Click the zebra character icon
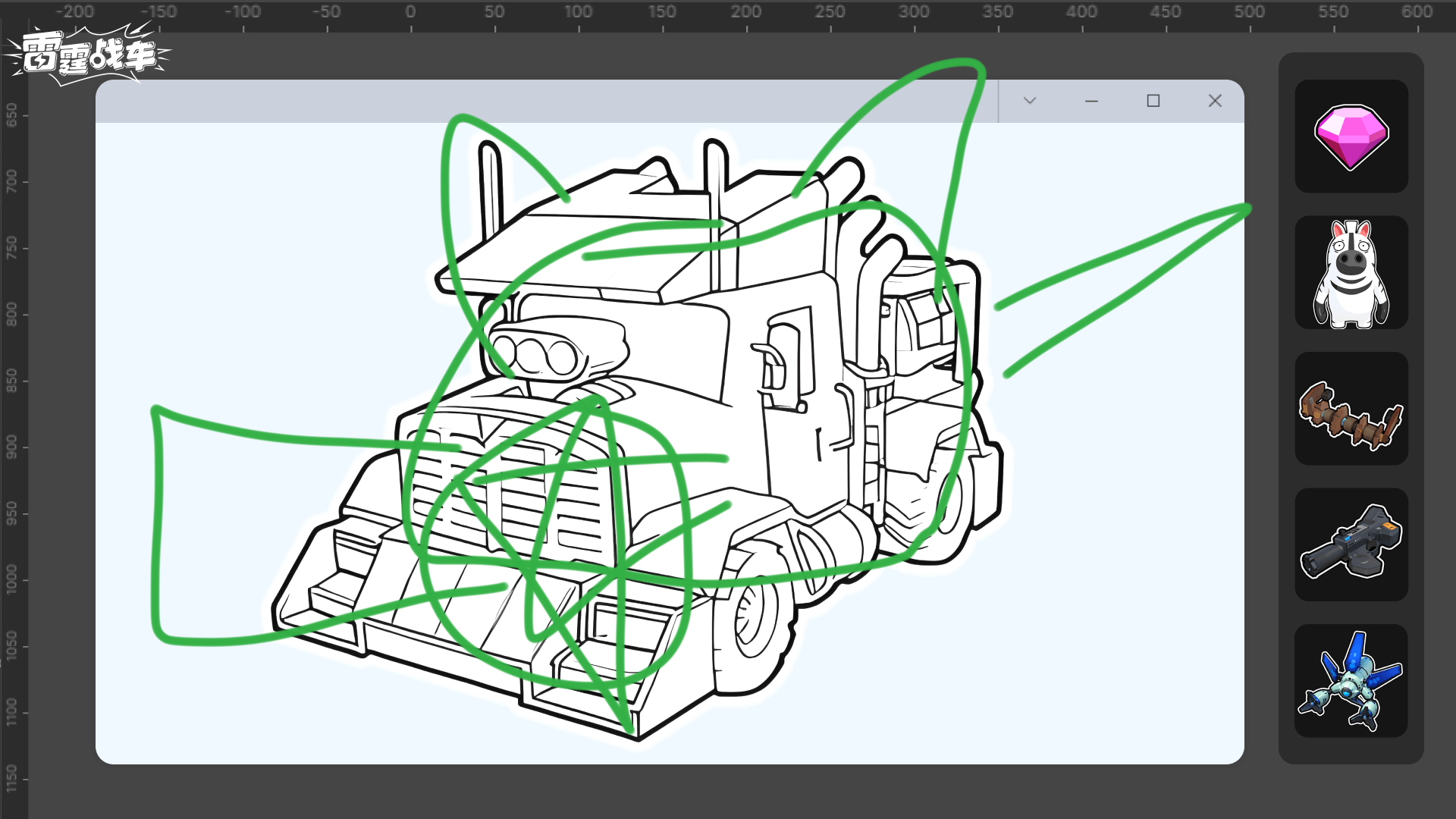 click(x=1351, y=273)
